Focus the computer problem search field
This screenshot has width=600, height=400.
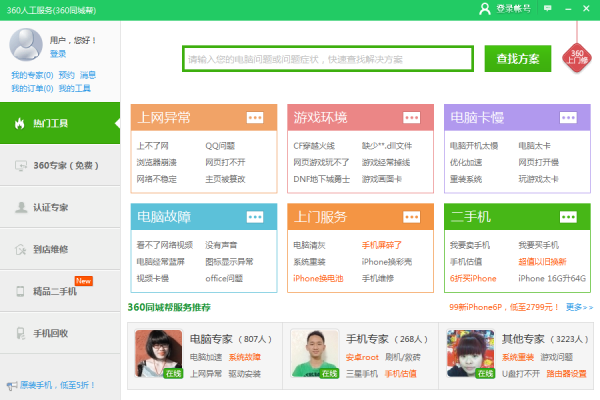[x=327, y=59]
